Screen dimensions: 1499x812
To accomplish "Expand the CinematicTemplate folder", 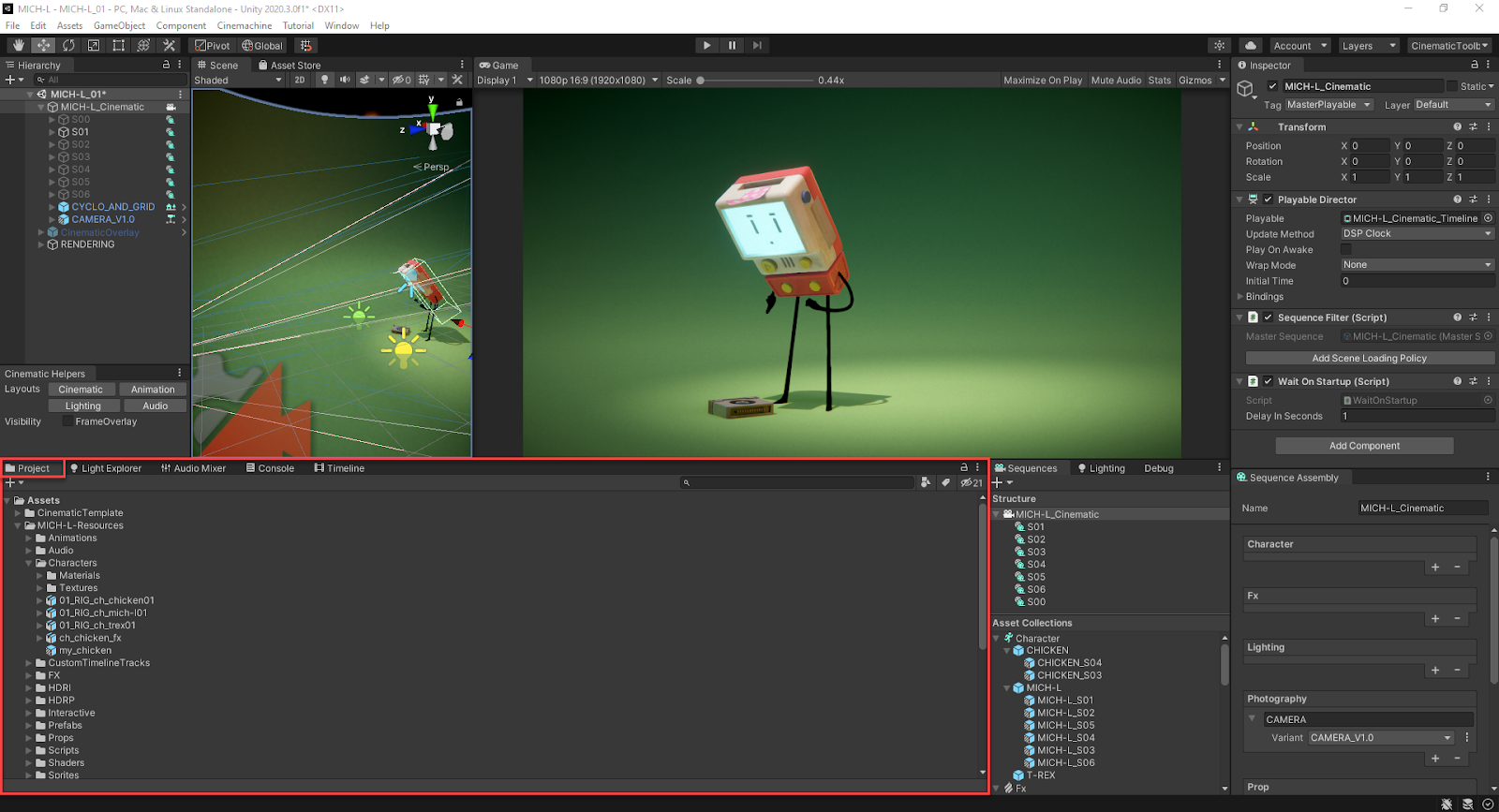I will click(x=18, y=513).
